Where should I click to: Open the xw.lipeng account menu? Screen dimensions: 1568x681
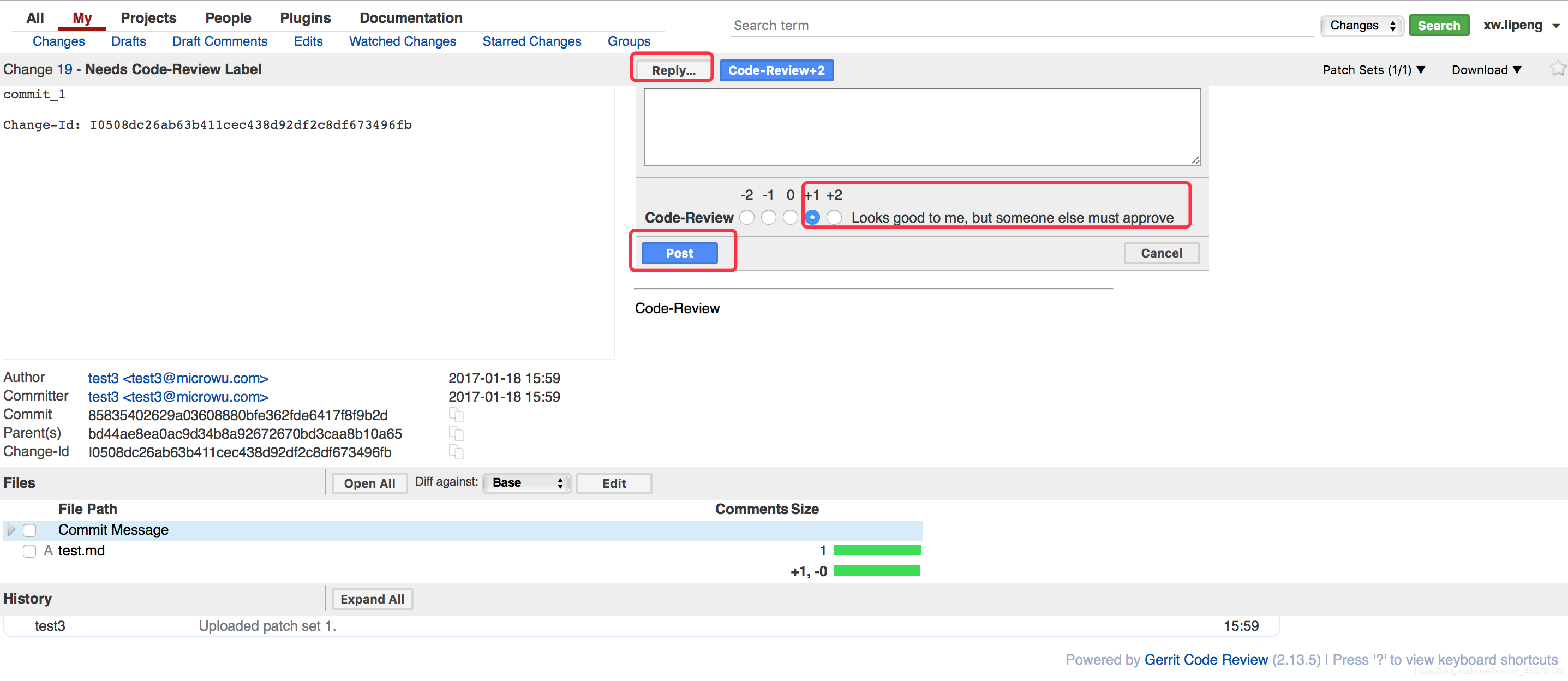[x=1520, y=26]
